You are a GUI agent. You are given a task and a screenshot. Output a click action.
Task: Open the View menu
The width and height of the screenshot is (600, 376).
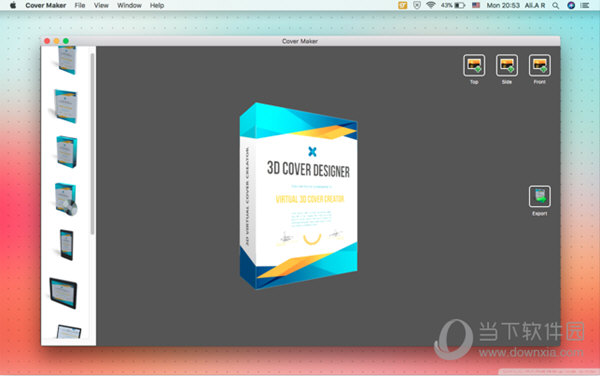tap(101, 5)
